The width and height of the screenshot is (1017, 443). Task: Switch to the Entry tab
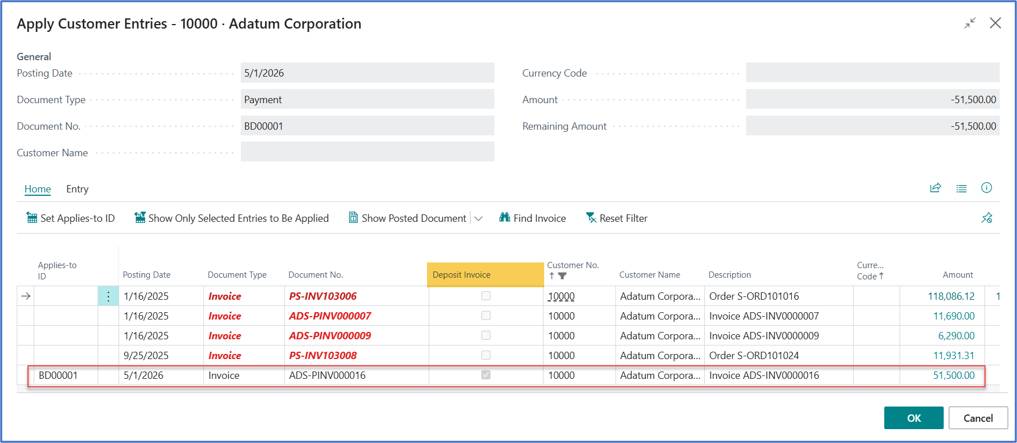[77, 189]
